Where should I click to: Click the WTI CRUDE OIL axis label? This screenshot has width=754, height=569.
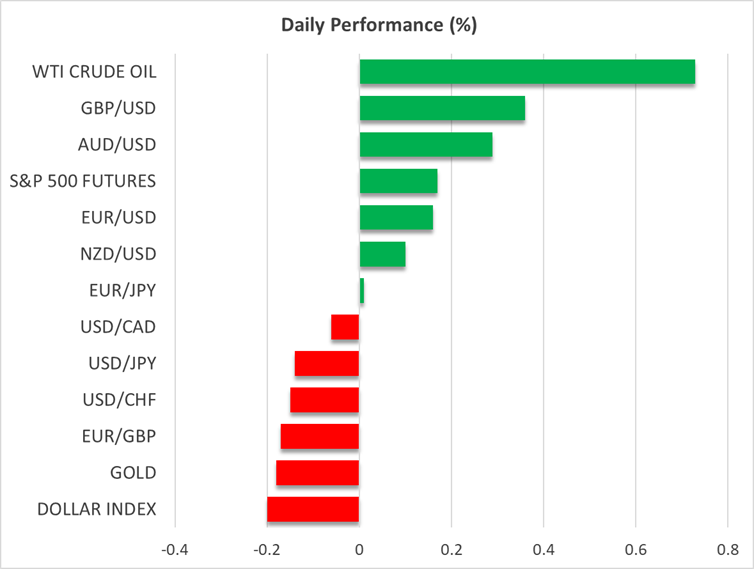click(97, 72)
